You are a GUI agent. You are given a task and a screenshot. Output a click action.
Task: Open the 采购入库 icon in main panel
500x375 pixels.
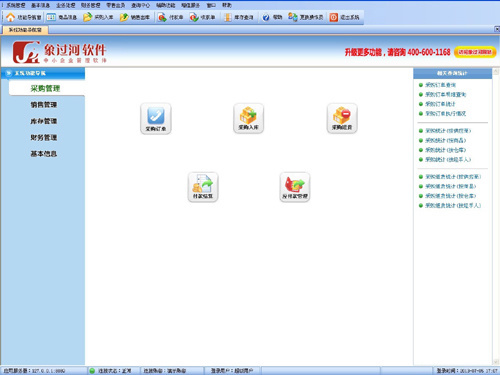click(248, 118)
